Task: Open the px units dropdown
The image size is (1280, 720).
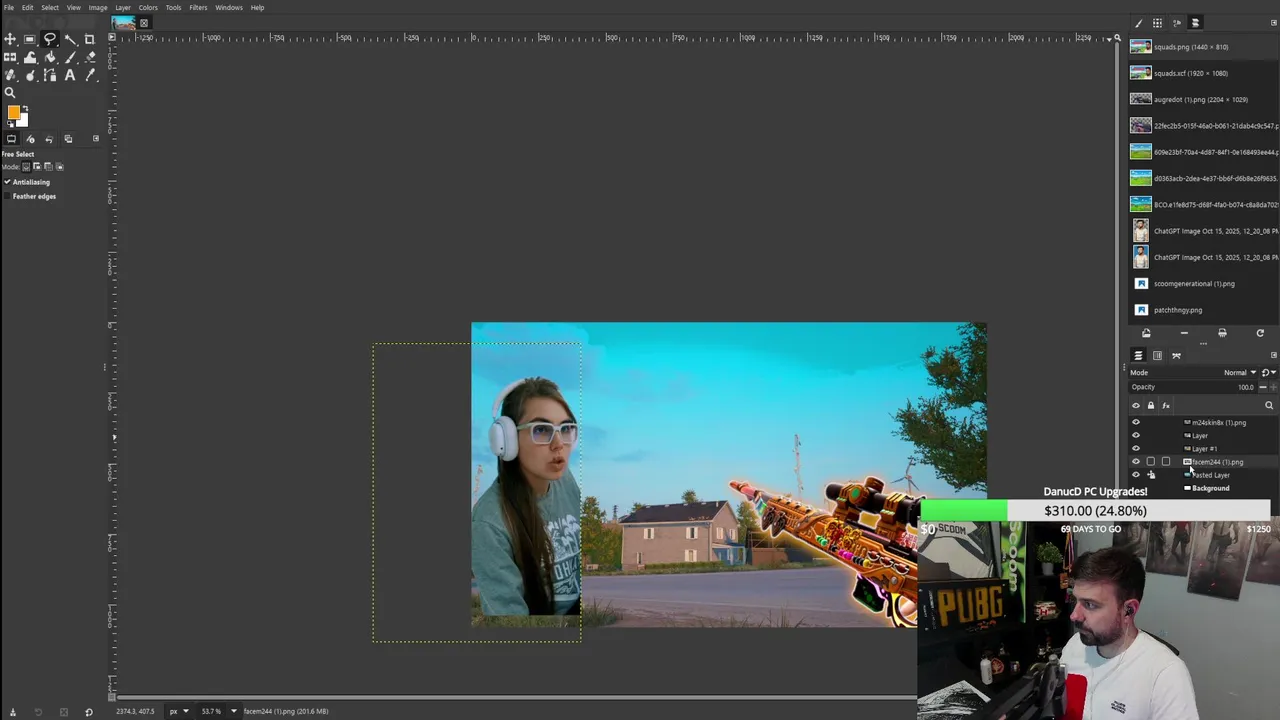Action: (x=179, y=711)
